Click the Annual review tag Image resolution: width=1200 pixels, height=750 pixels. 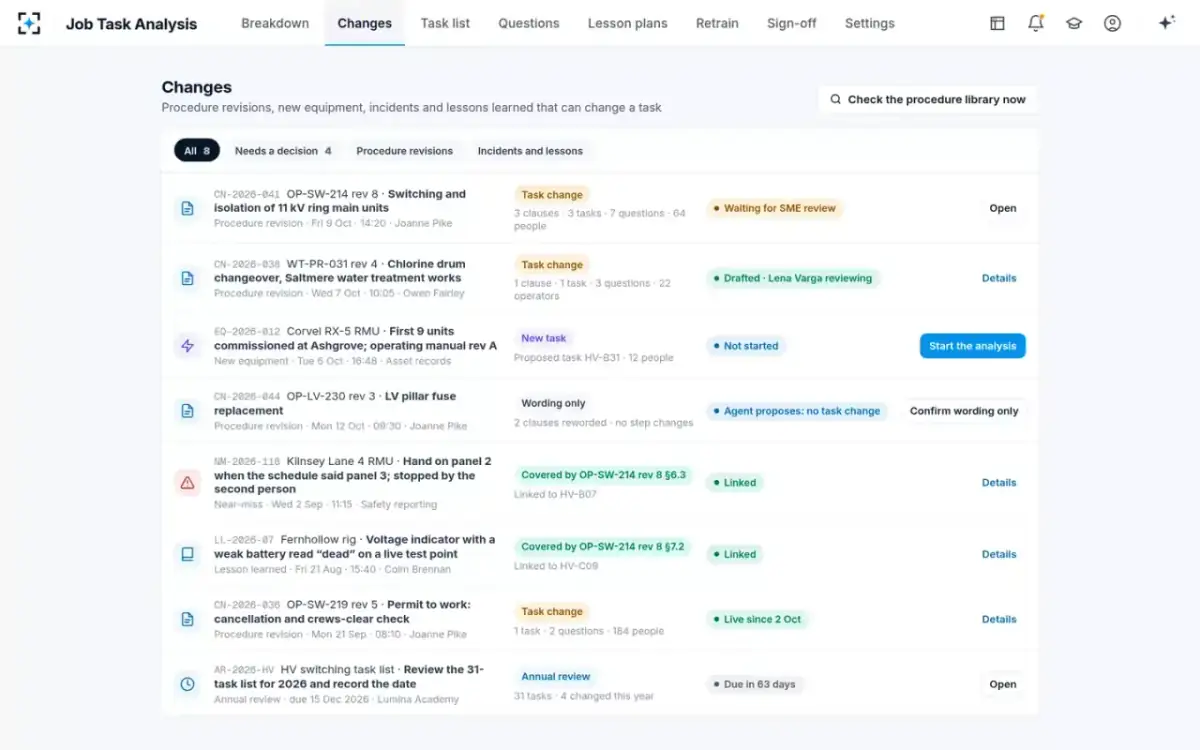click(x=556, y=676)
